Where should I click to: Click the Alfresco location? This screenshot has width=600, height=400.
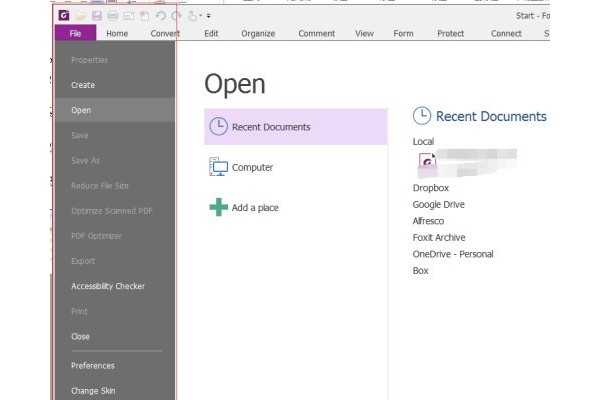pyautogui.click(x=428, y=221)
